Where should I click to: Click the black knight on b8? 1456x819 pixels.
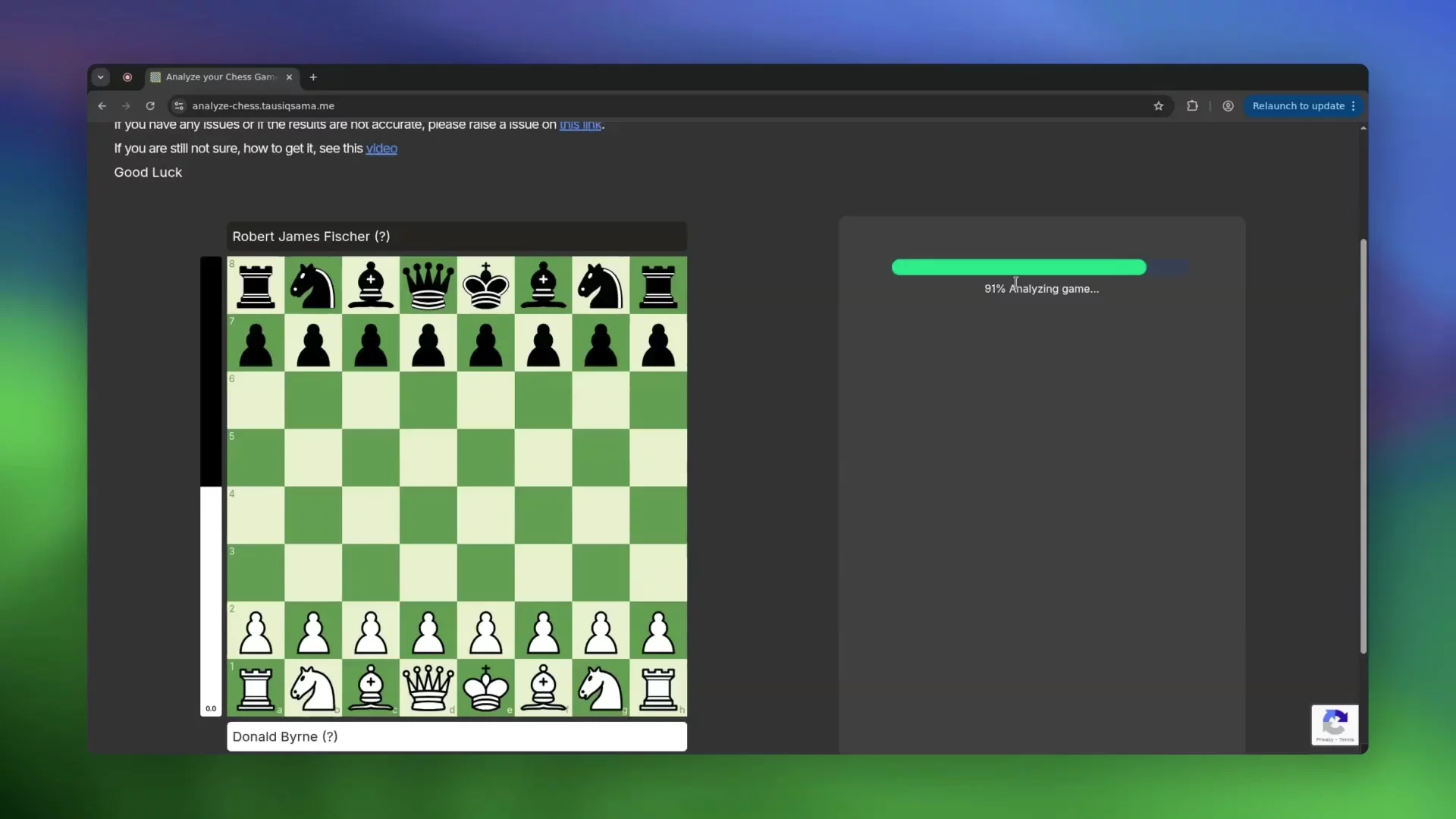(313, 286)
